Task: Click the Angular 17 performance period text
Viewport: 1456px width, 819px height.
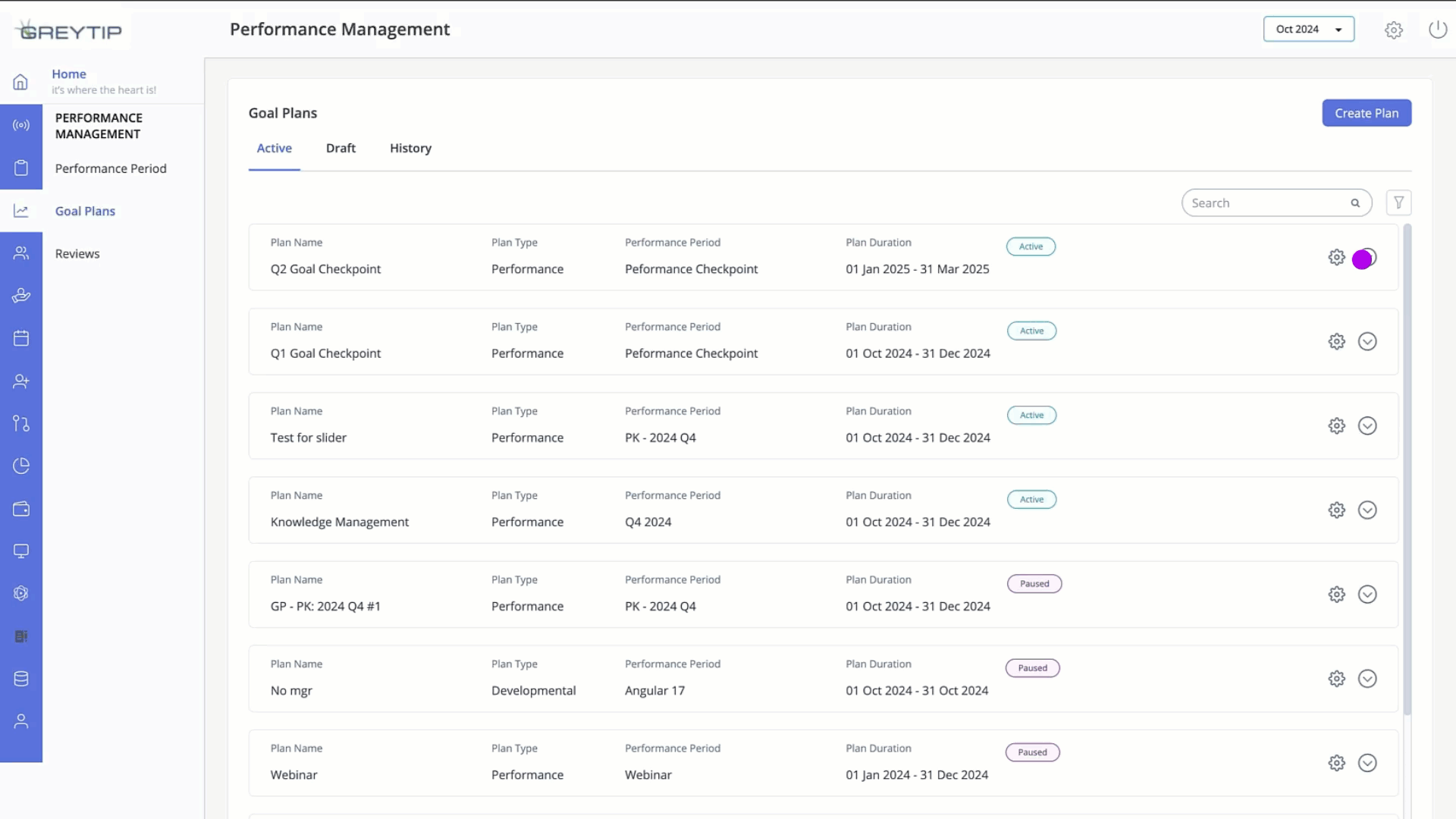Action: coord(654,690)
